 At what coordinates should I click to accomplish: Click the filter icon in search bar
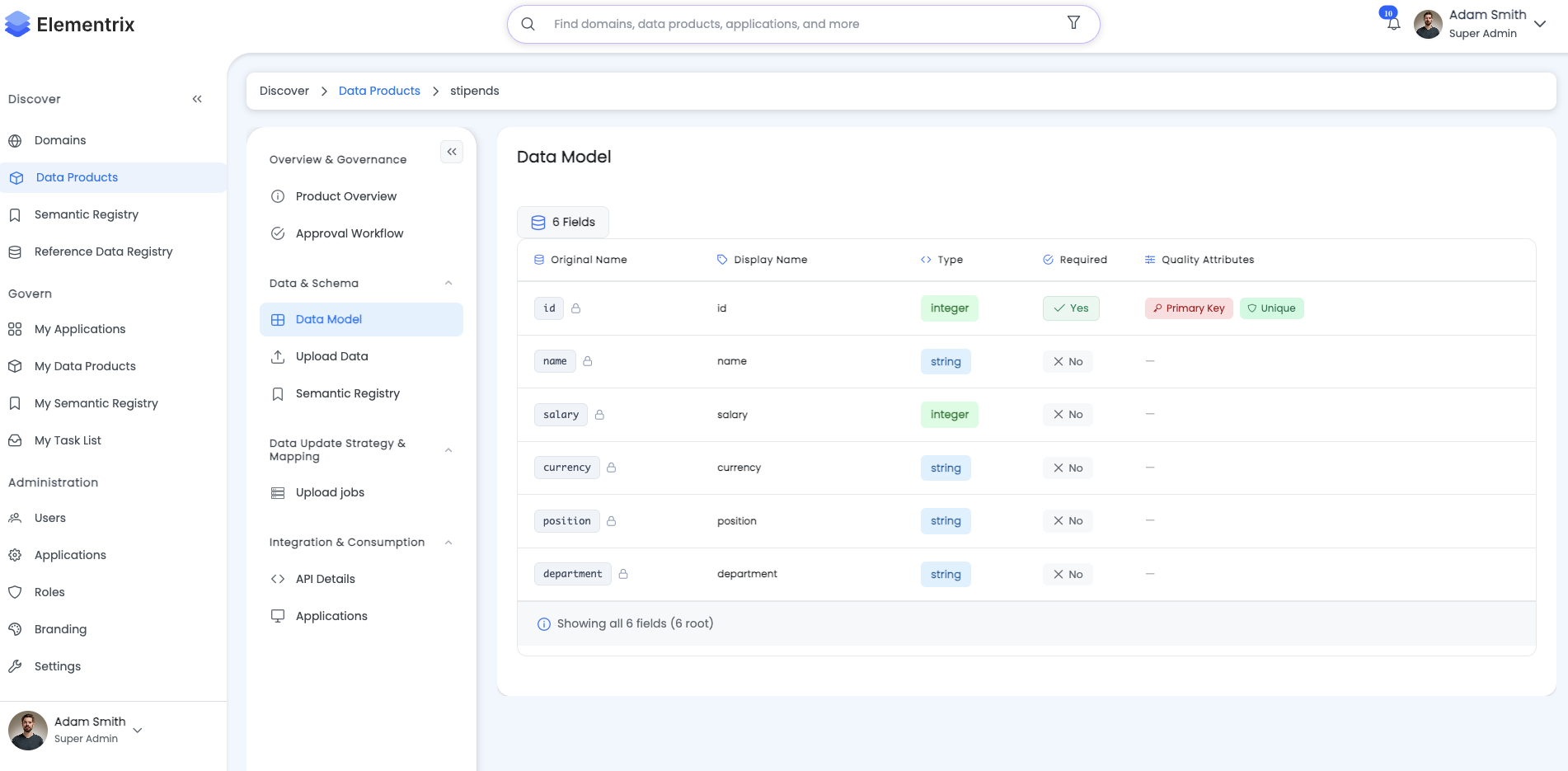(1073, 23)
